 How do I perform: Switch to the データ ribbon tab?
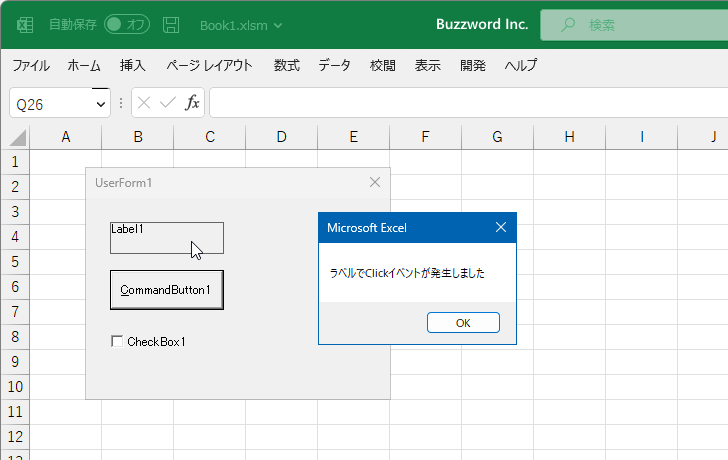[x=334, y=65]
